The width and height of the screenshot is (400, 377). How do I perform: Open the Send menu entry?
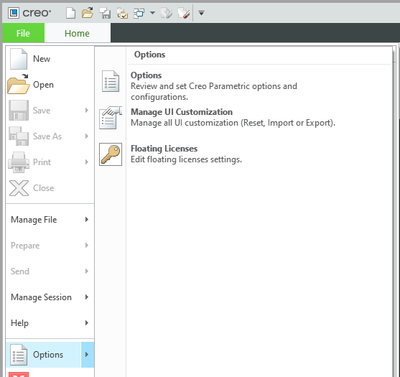tap(50, 271)
